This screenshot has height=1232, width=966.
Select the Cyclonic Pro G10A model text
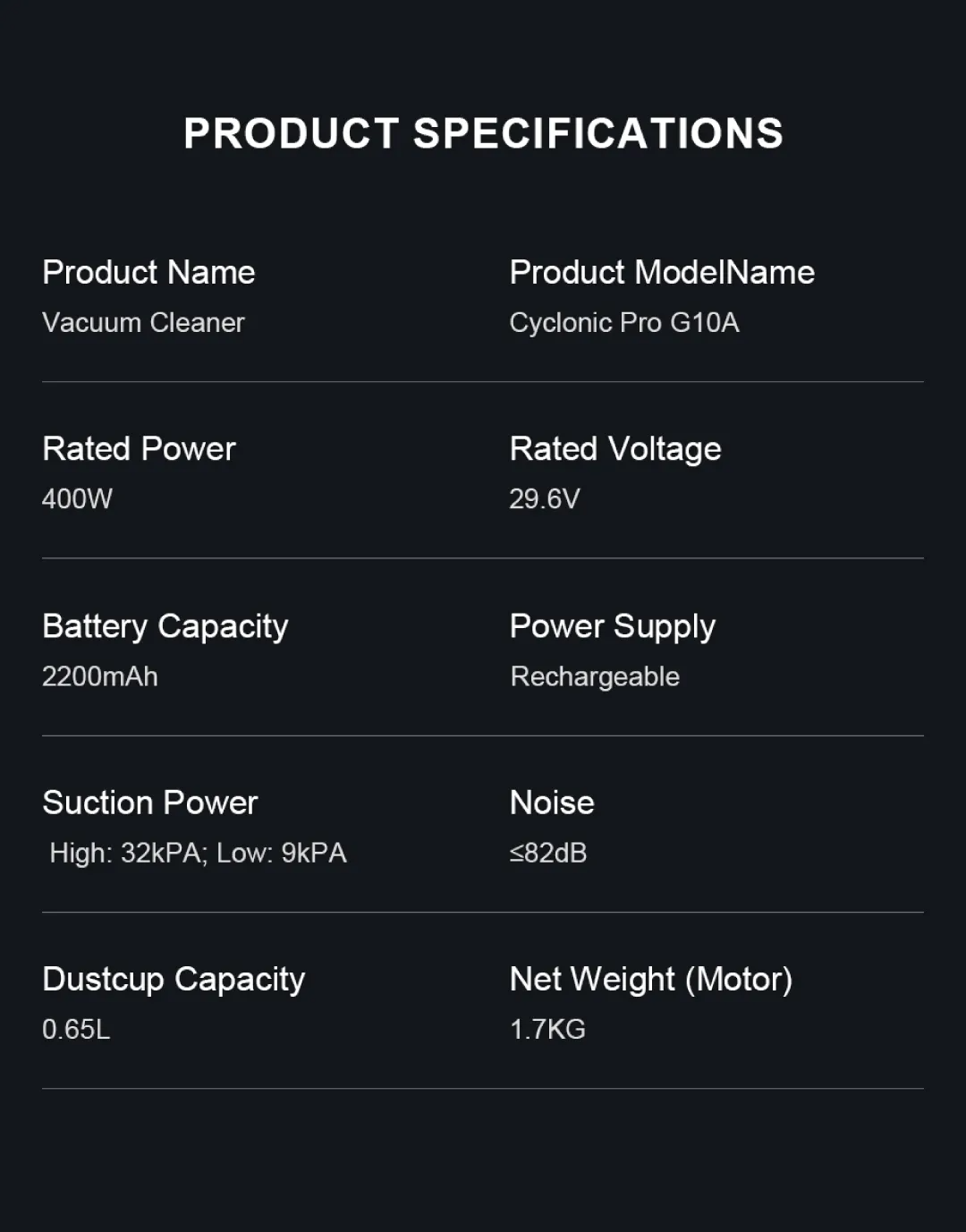(x=624, y=322)
